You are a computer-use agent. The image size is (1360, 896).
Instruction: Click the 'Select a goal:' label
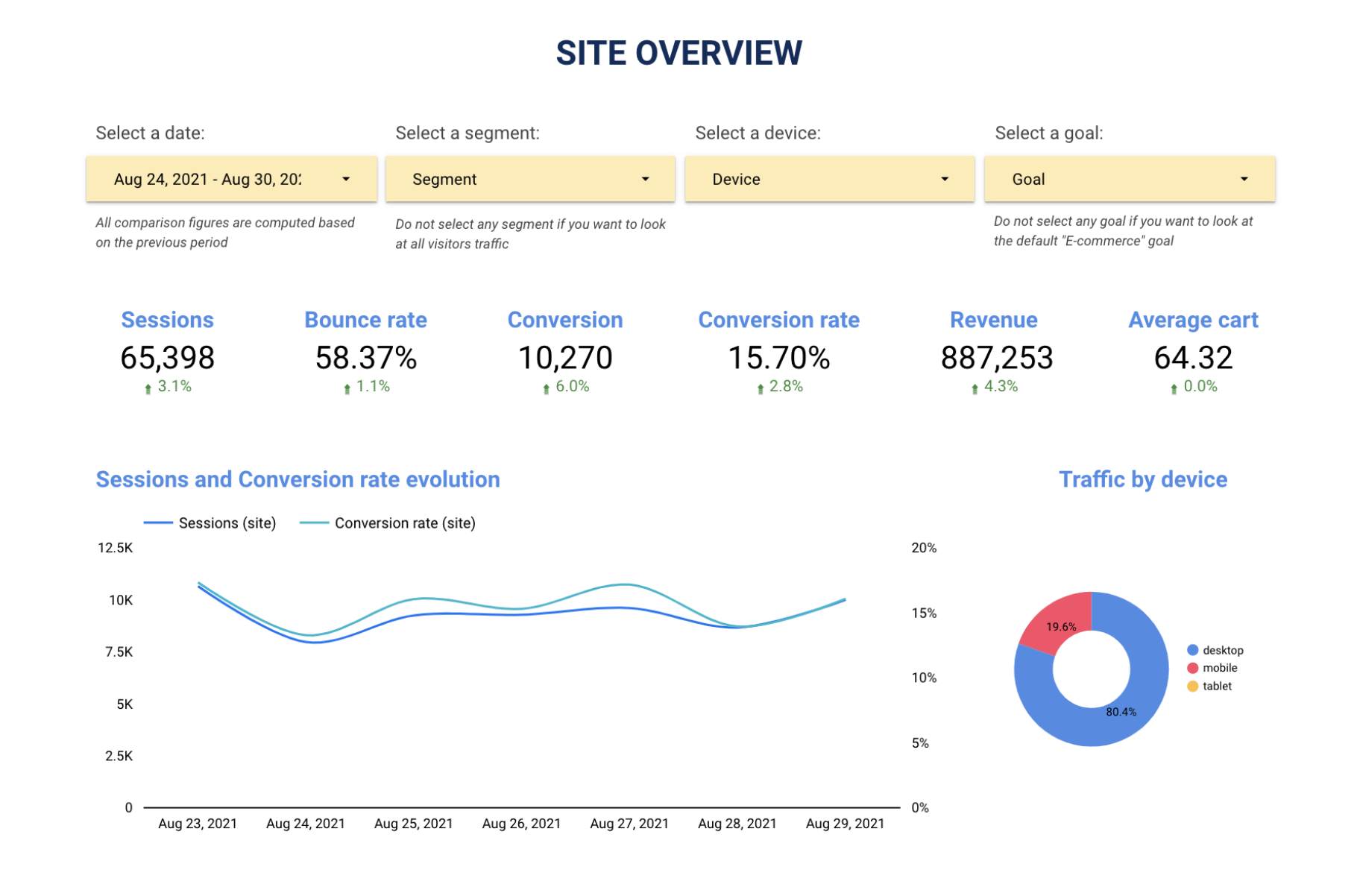[x=1049, y=133]
